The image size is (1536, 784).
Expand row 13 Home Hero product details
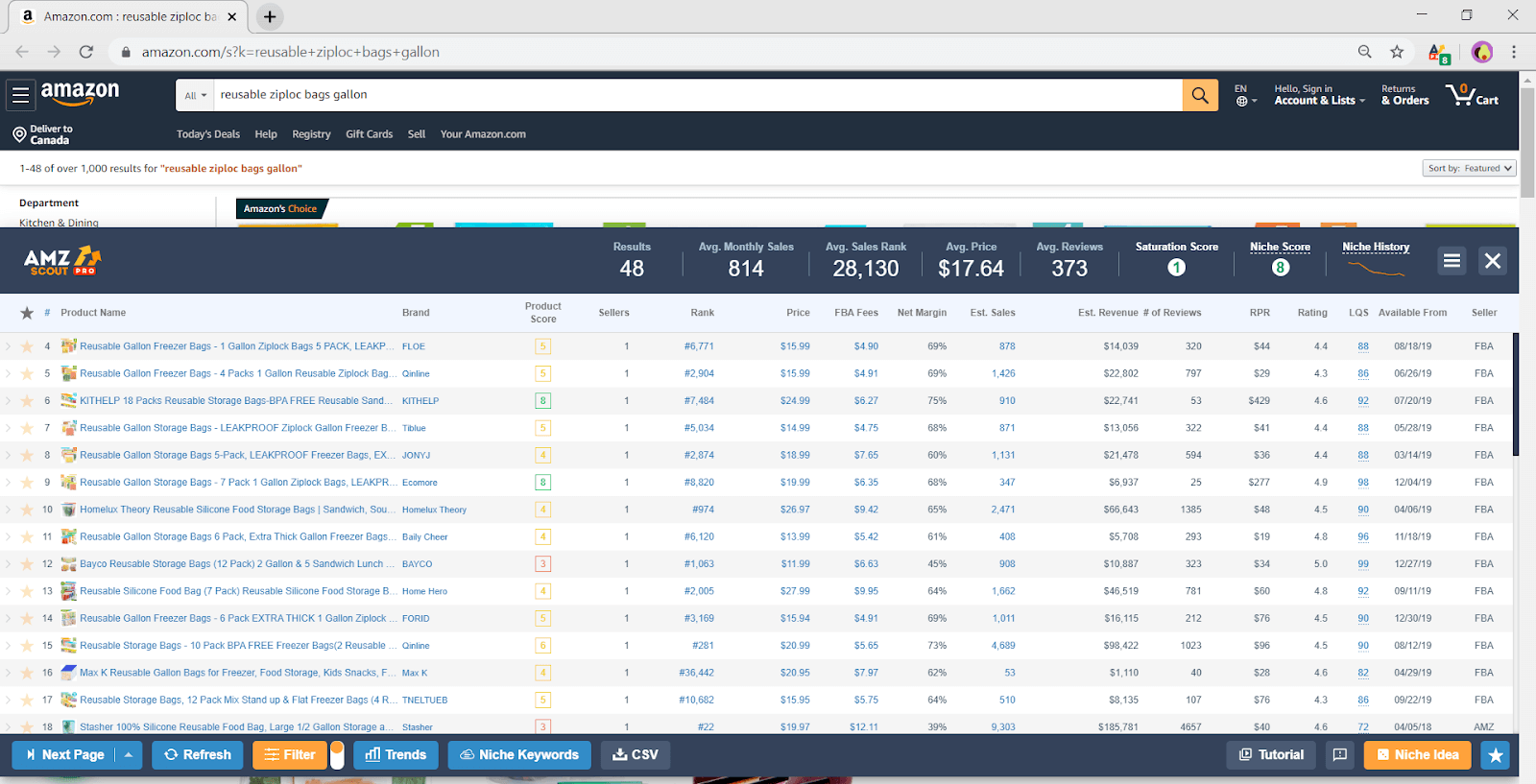tap(9, 591)
